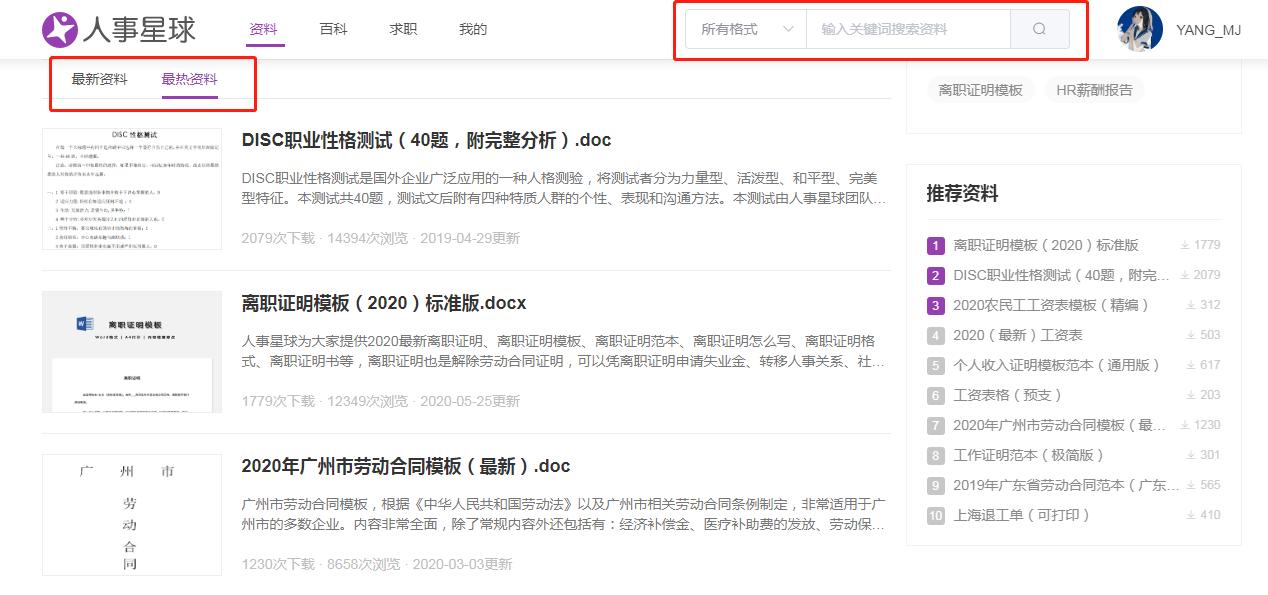Open the 求职 navigation menu
This screenshot has width=1268, height=595.
(402, 30)
